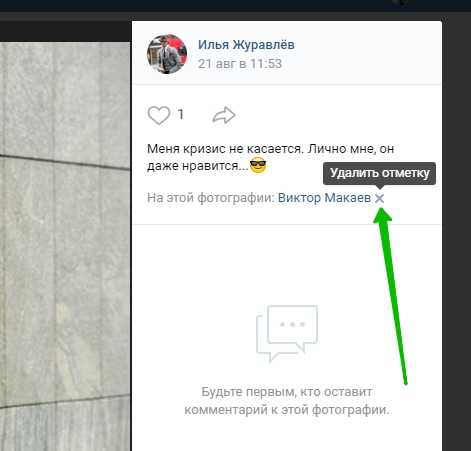Remove the Виктор Макаев tag with the X

379,198
